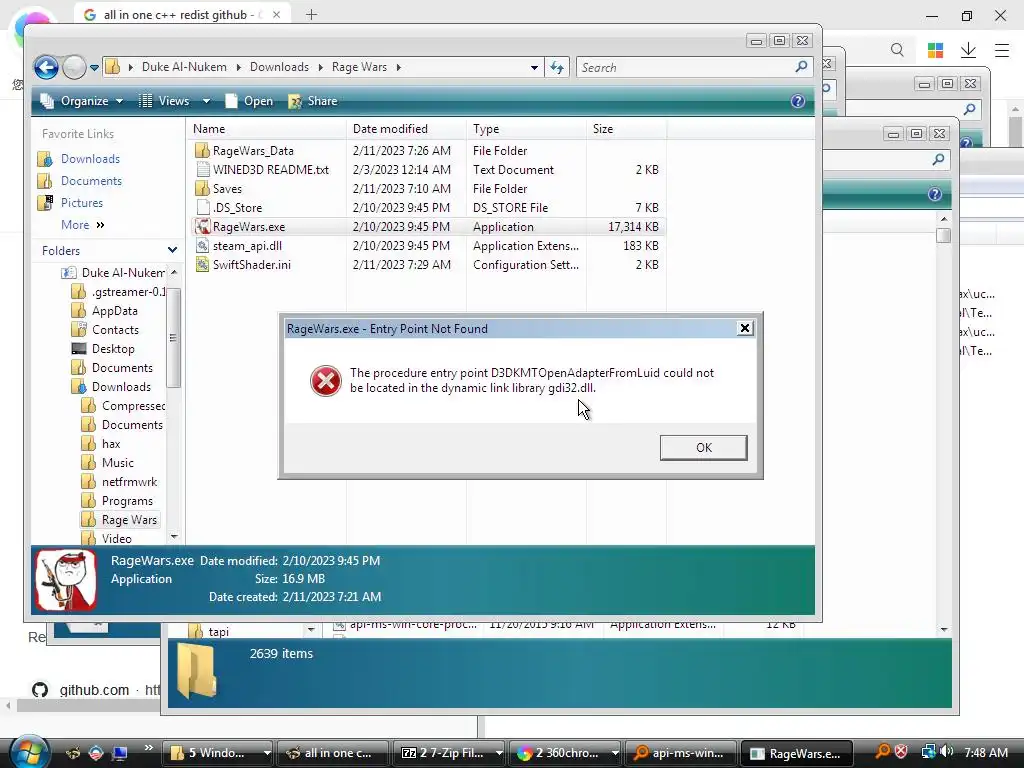Click the volume icon in system tray
Viewport: 1024px width, 768px height.
tap(947, 752)
